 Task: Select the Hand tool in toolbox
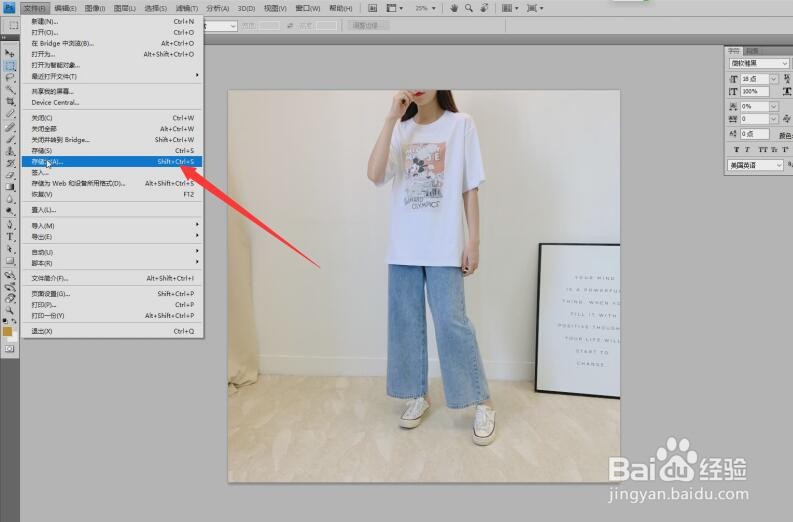(x=10, y=298)
